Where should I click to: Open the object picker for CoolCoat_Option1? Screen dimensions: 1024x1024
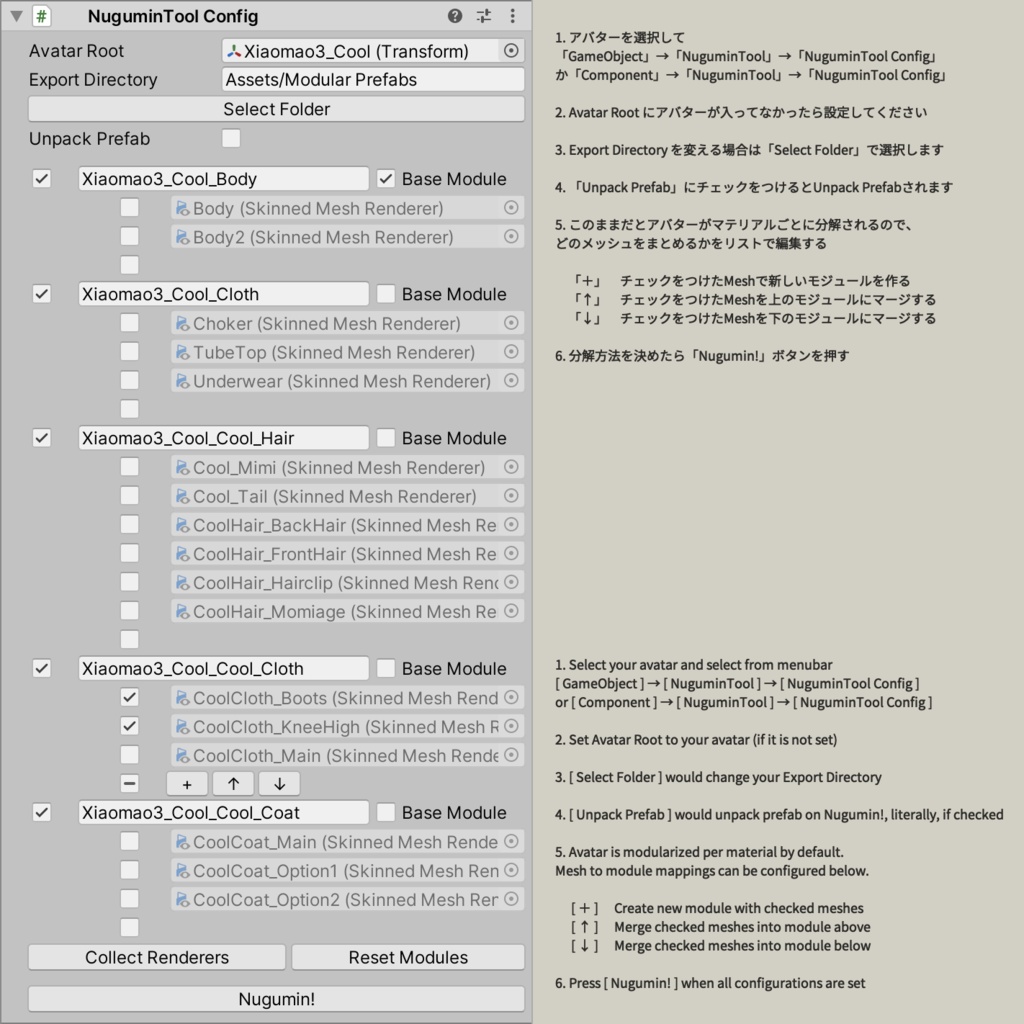click(509, 870)
